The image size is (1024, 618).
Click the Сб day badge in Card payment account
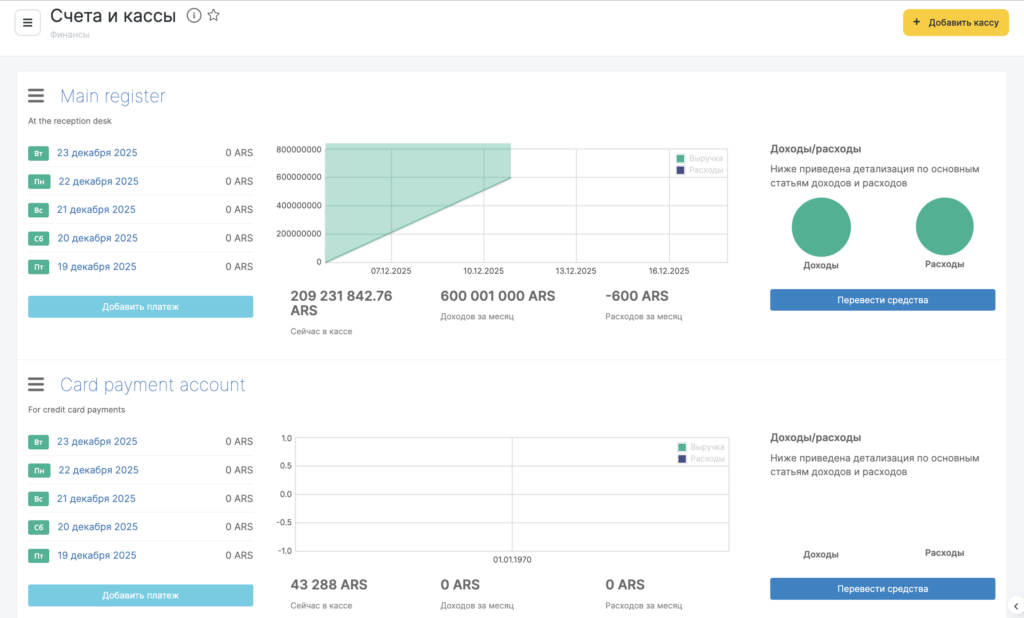click(x=38, y=527)
